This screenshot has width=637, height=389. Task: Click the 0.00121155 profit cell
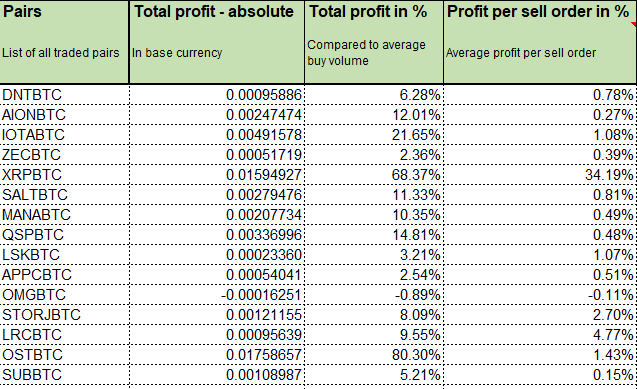[x=217, y=314]
